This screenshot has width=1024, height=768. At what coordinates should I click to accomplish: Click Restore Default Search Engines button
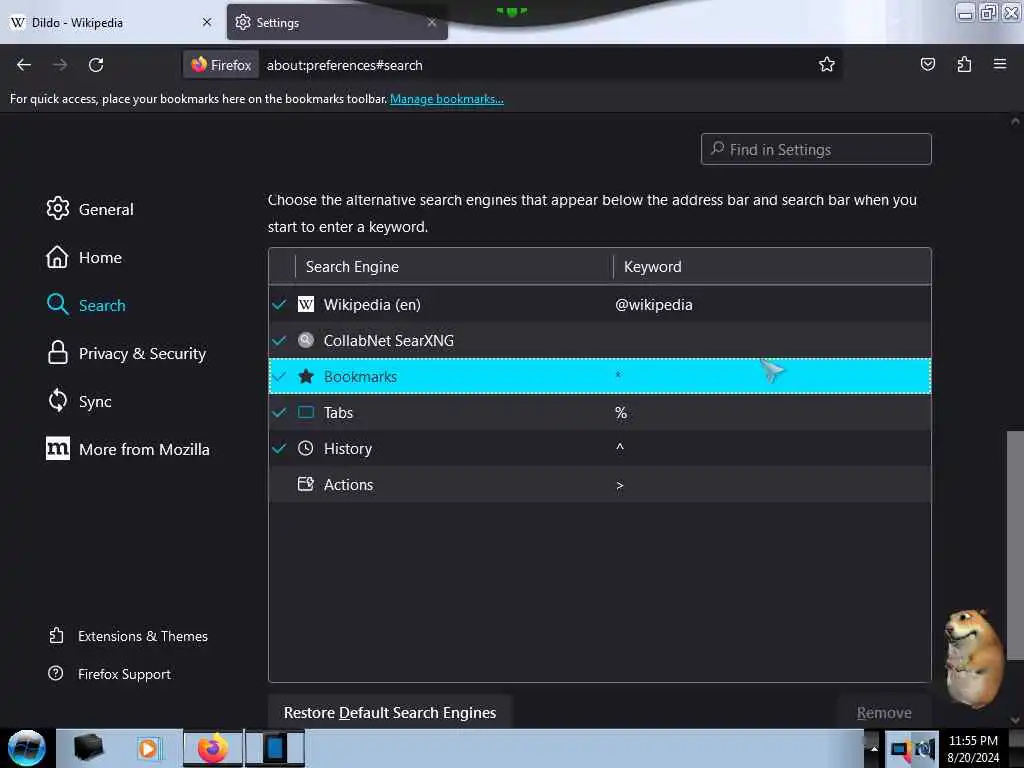click(x=390, y=712)
